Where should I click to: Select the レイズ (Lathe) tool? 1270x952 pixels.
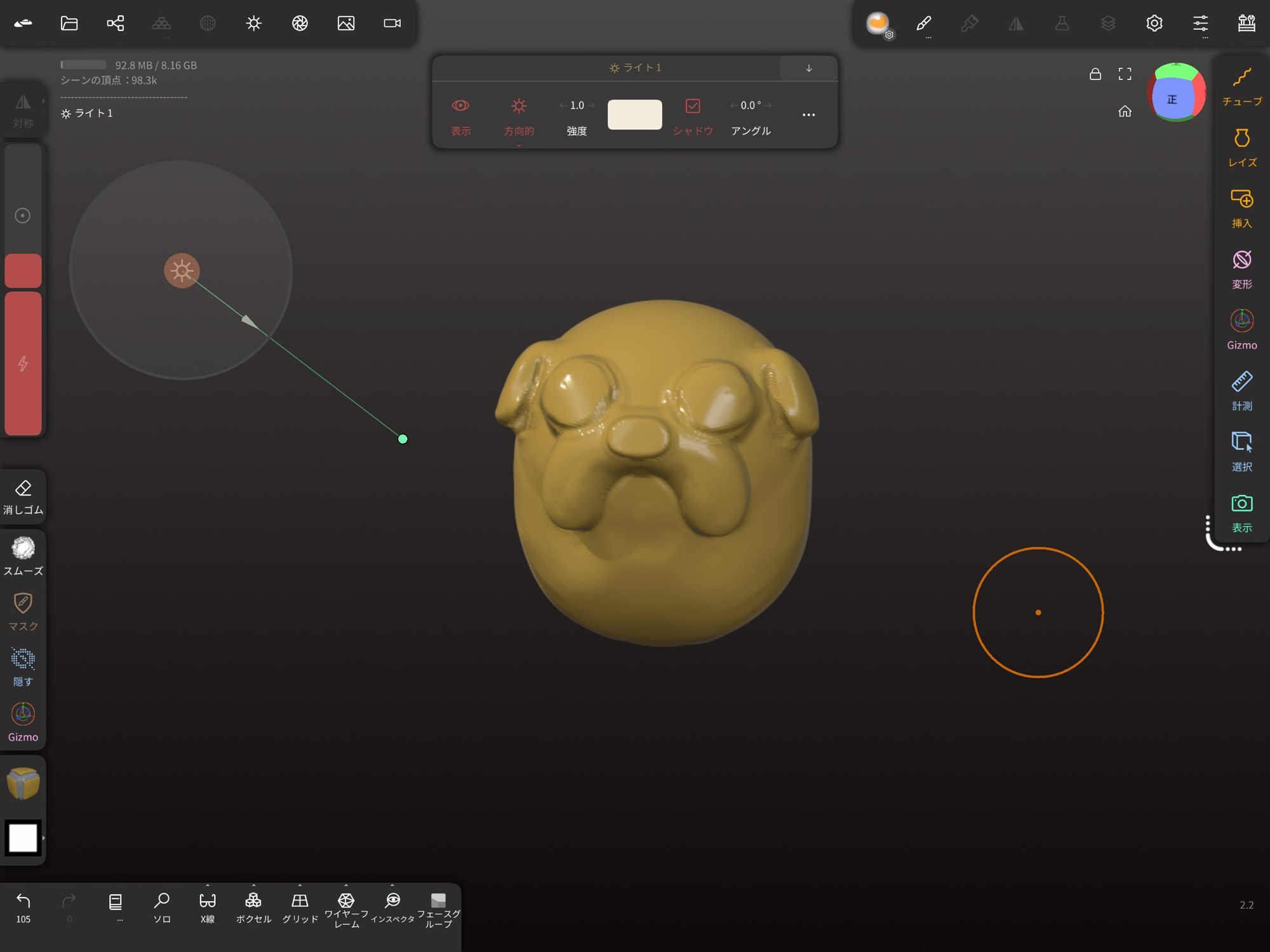pyautogui.click(x=1241, y=147)
